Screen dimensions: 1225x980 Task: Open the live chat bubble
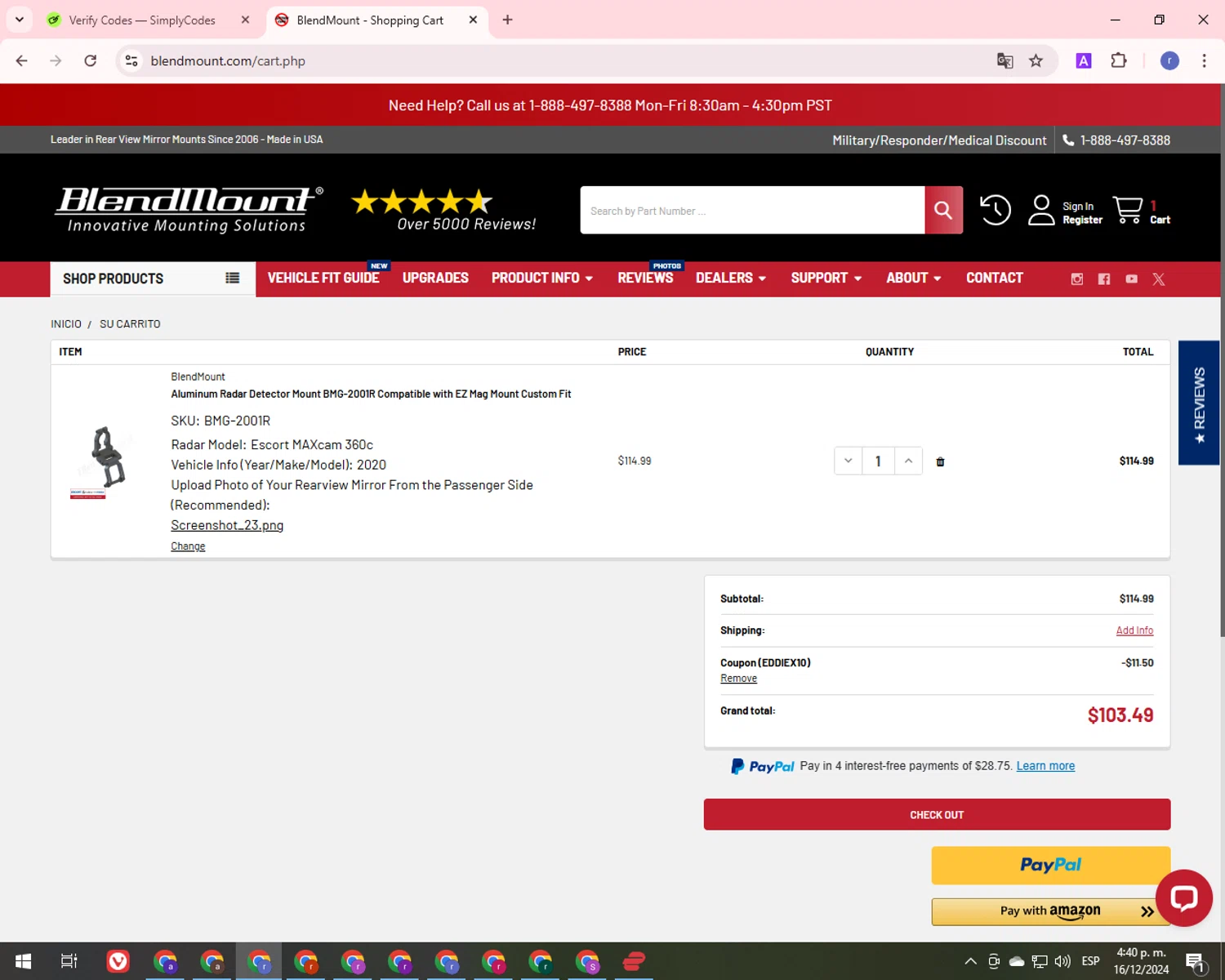click(1183, 898)
